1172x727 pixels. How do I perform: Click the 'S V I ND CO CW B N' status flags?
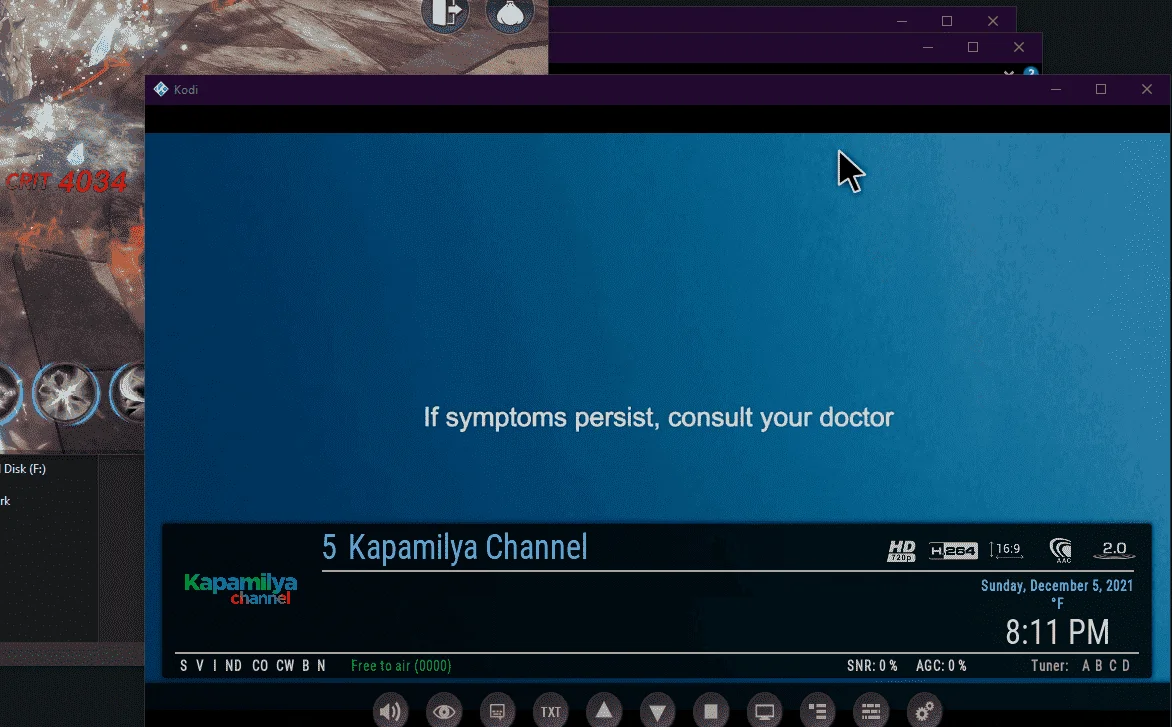coord(253,666)
